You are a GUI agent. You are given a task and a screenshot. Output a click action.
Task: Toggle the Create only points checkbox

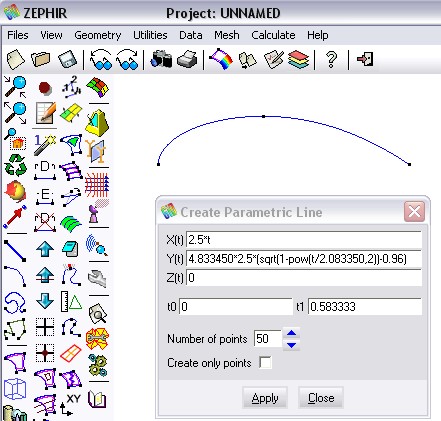coord(265,362)
